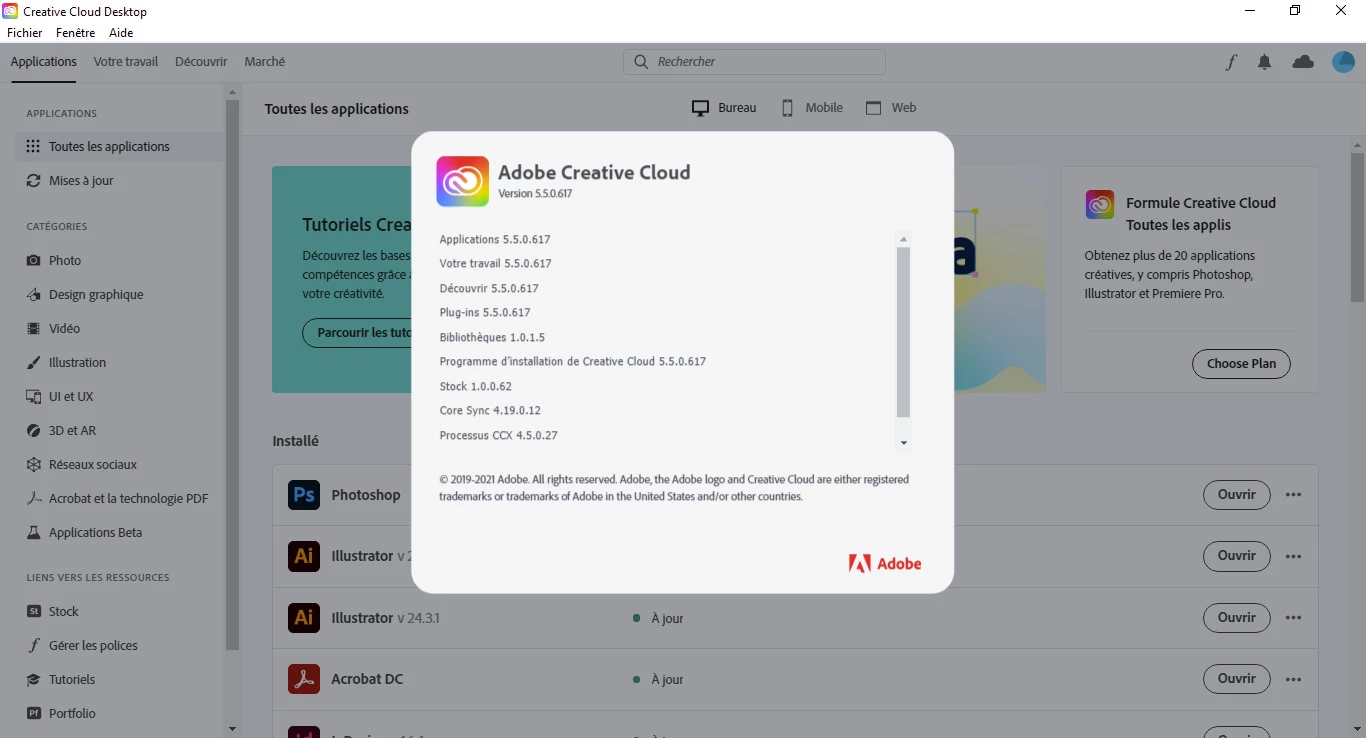Image resolution: width=1366 pixels, height=738 pixels.
Task: Click the Creative Cloud plan card icon
Action: click(1100, 204)
